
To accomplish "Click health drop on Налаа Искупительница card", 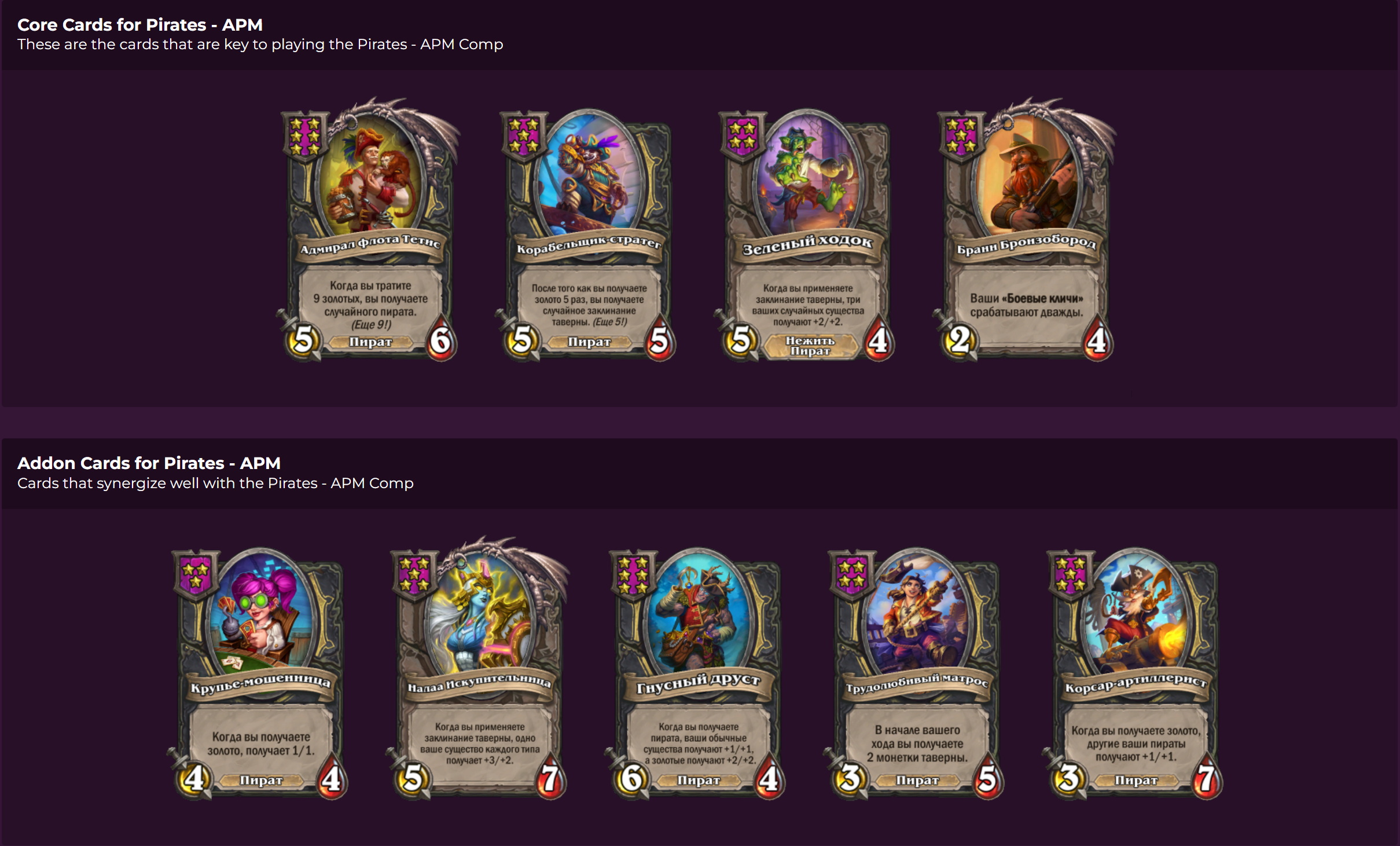I will [550, 778].
